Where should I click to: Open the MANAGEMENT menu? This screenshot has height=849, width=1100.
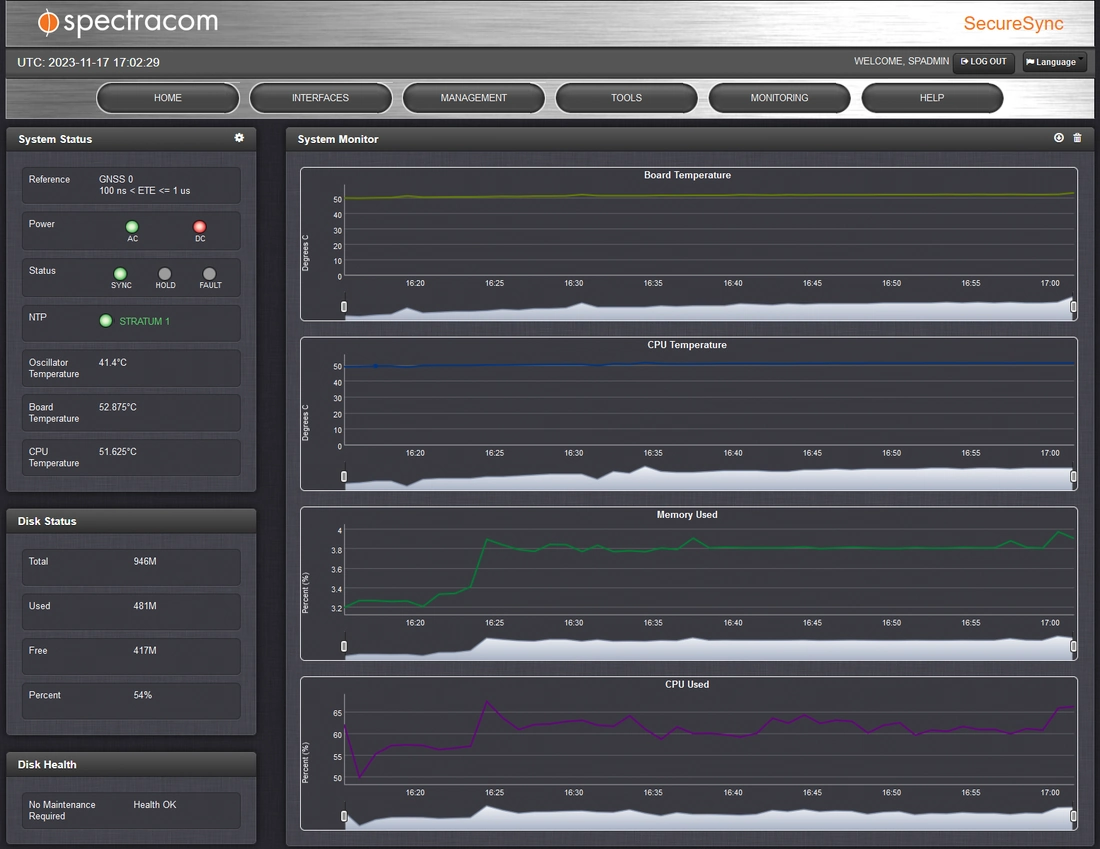[474, 98]
